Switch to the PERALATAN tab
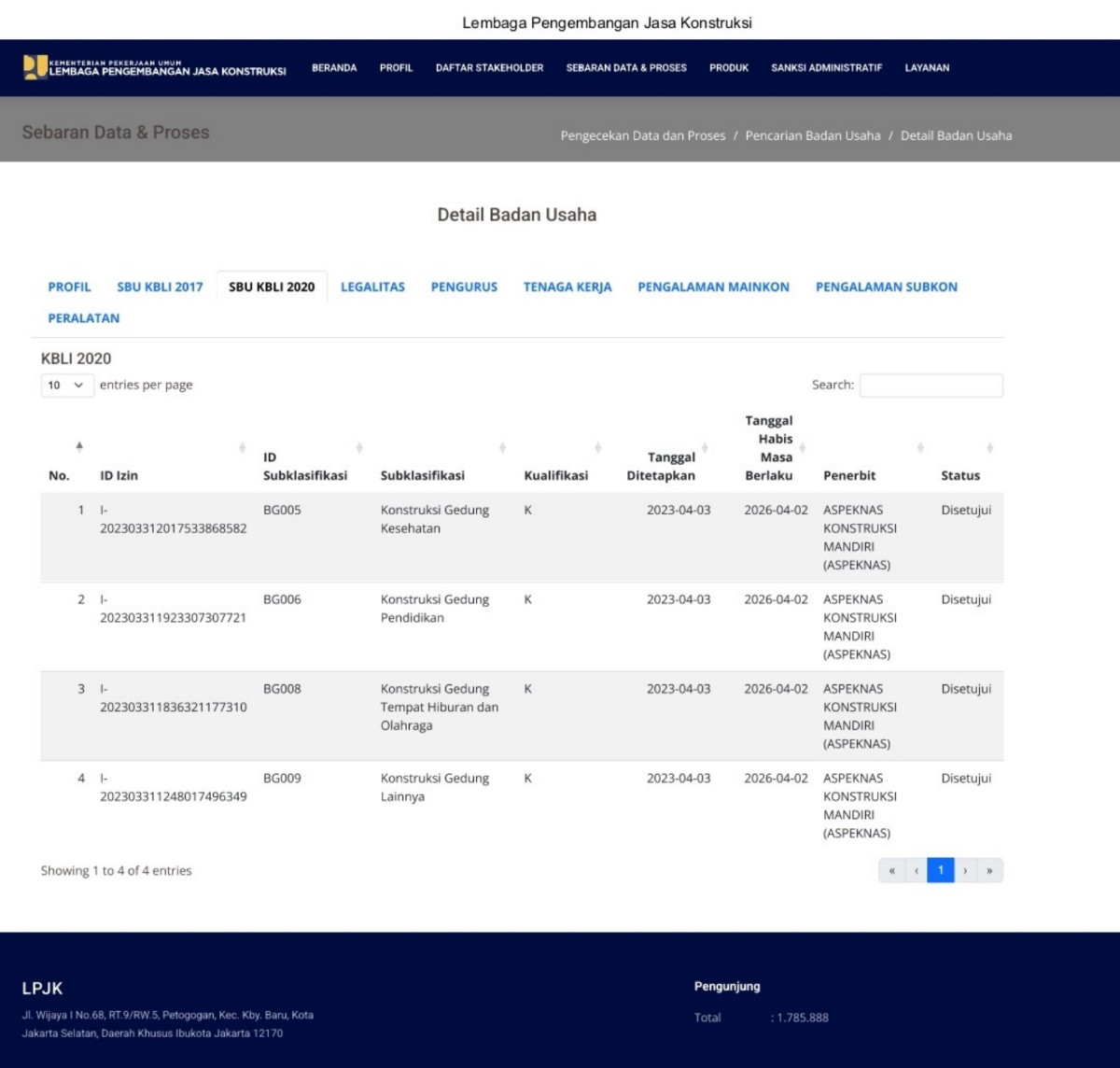 tap(84, 318)
